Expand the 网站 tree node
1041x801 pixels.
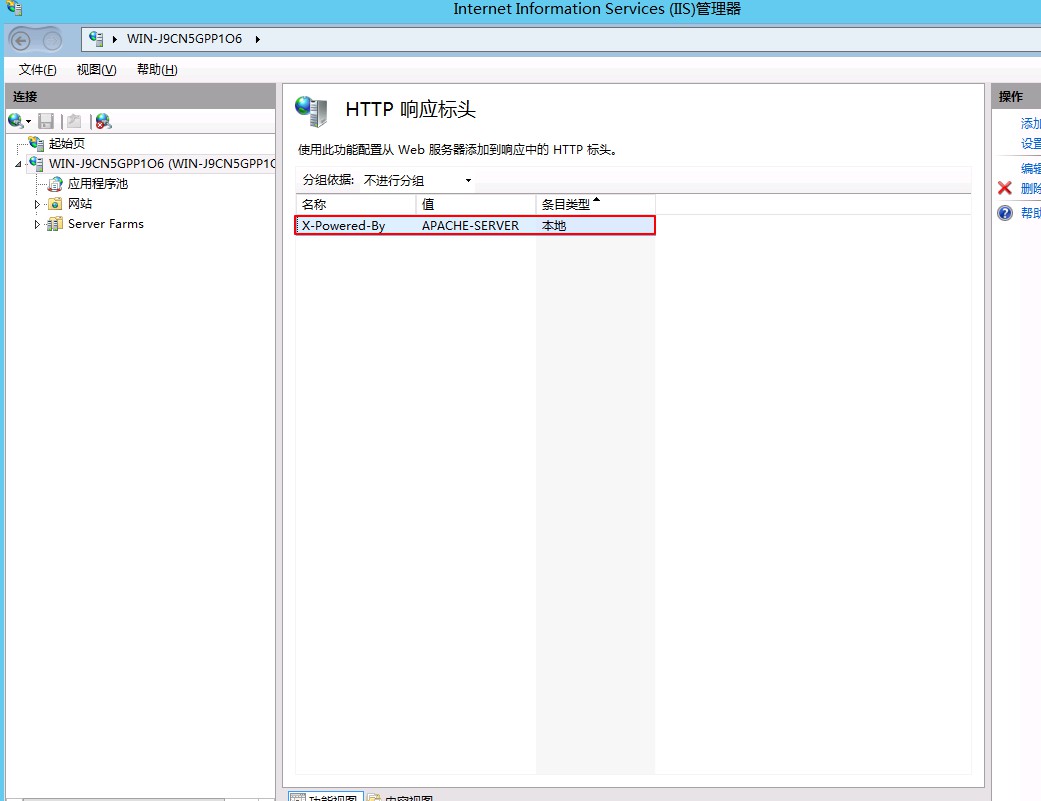click(38, 204)
